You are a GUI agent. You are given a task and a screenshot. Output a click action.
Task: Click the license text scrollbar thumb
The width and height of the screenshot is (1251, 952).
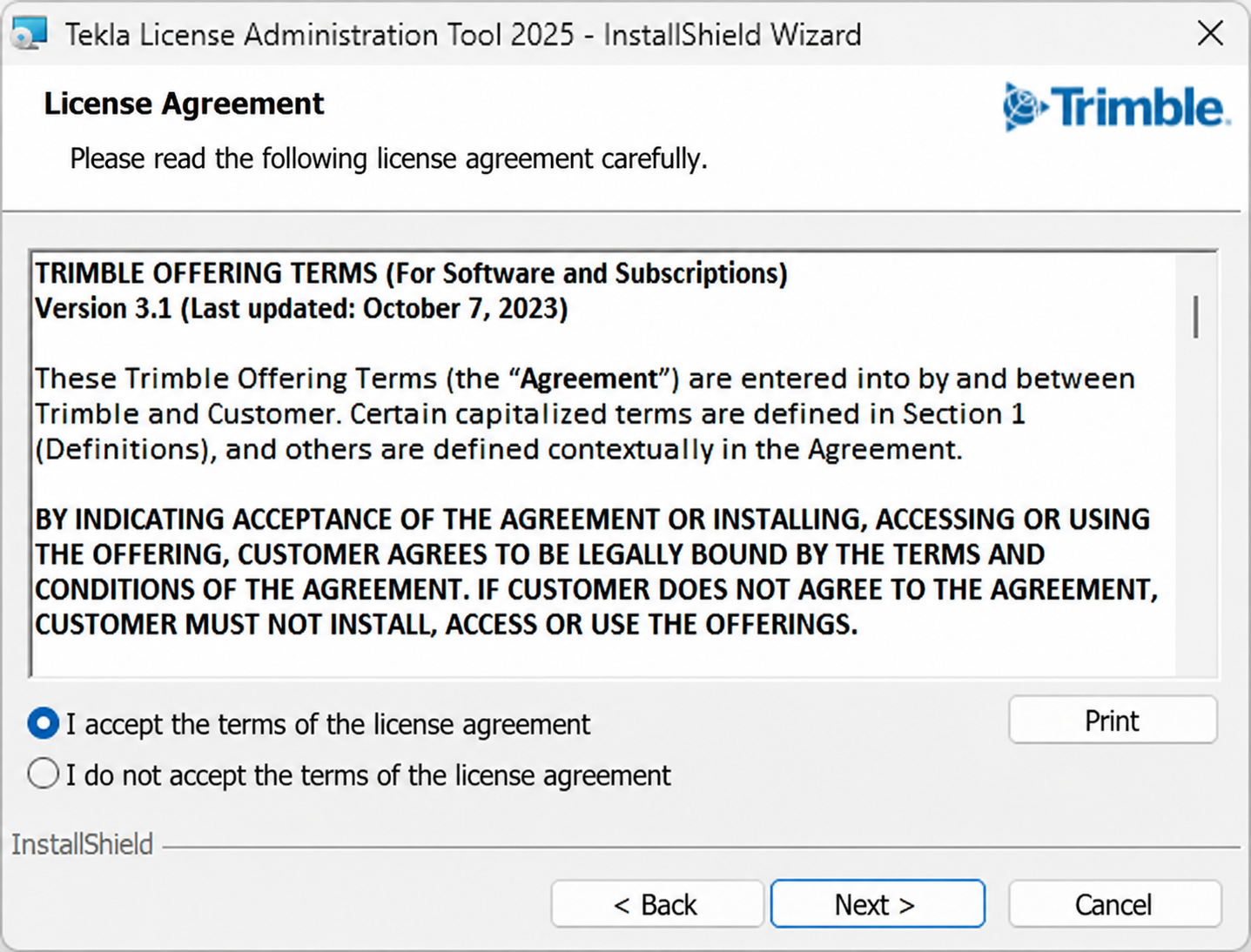(1196, 317)
